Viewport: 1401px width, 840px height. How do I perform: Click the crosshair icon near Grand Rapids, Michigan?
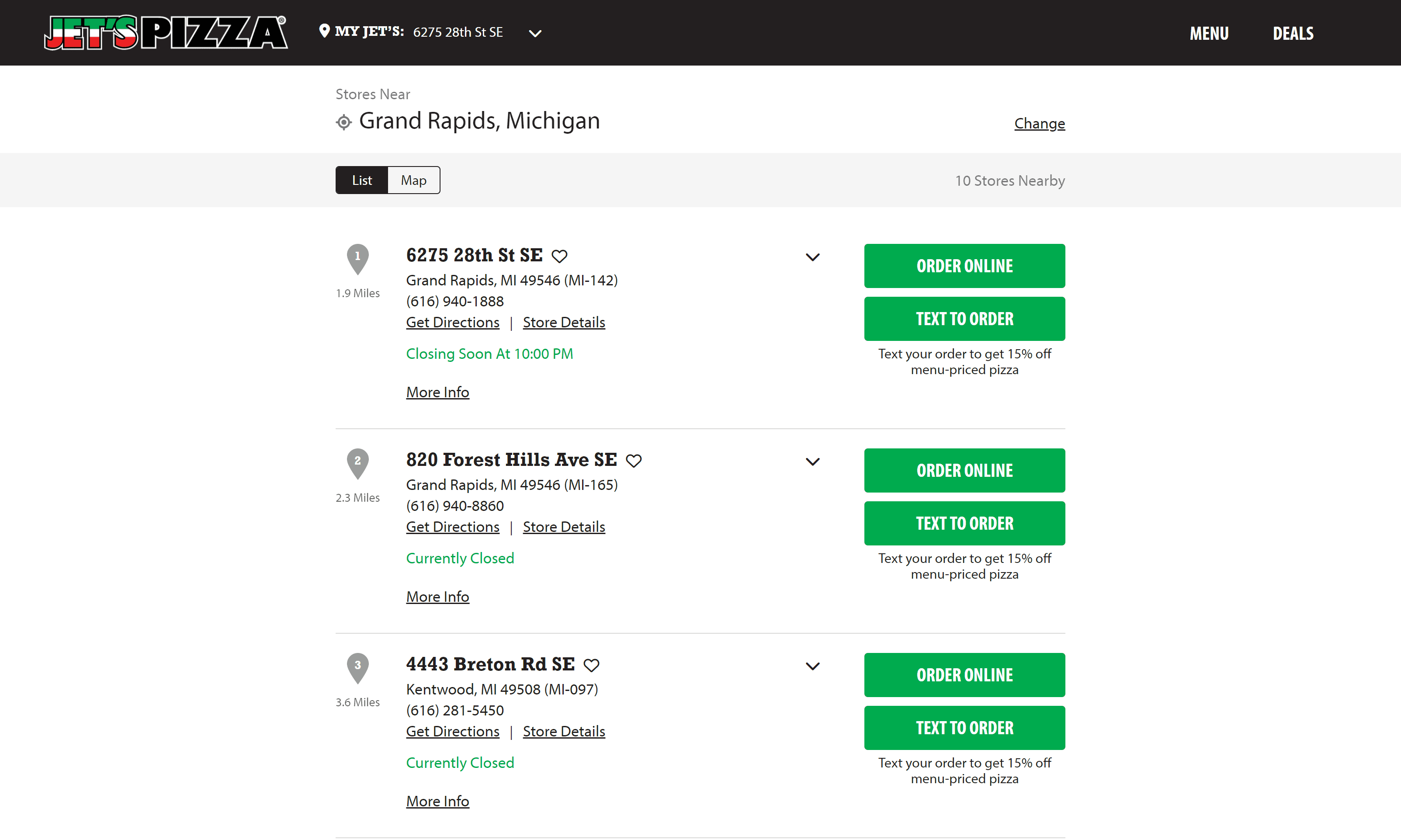pos(343,121)
